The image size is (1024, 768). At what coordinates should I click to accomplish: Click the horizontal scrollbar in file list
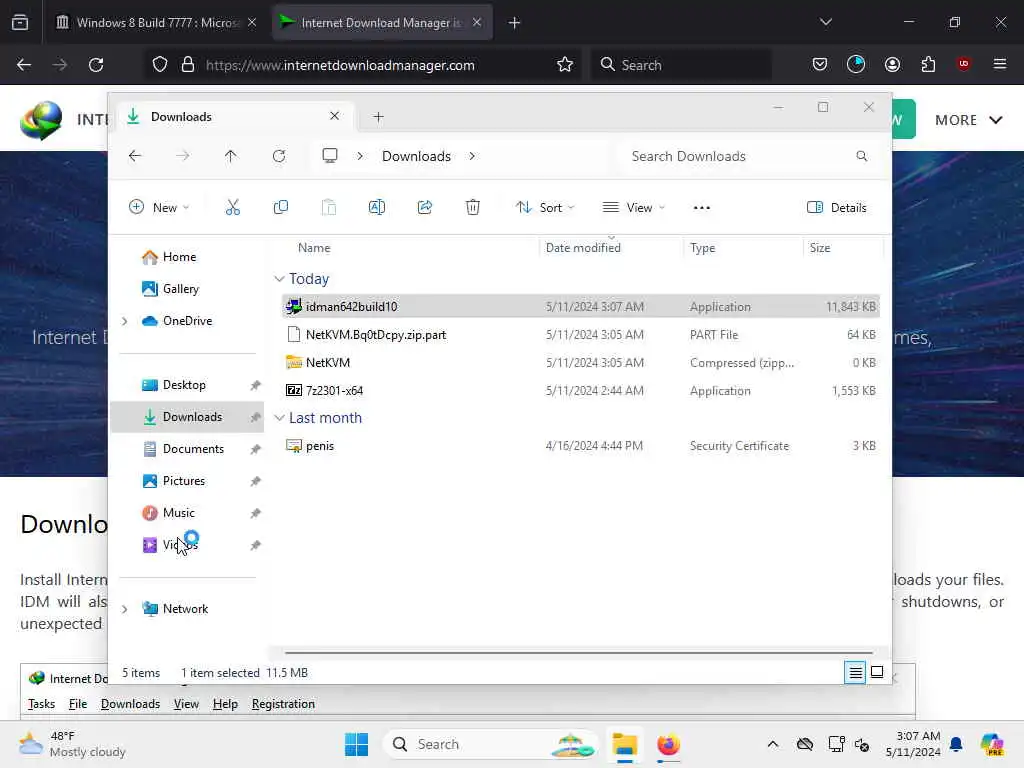[x=579, y=652]
